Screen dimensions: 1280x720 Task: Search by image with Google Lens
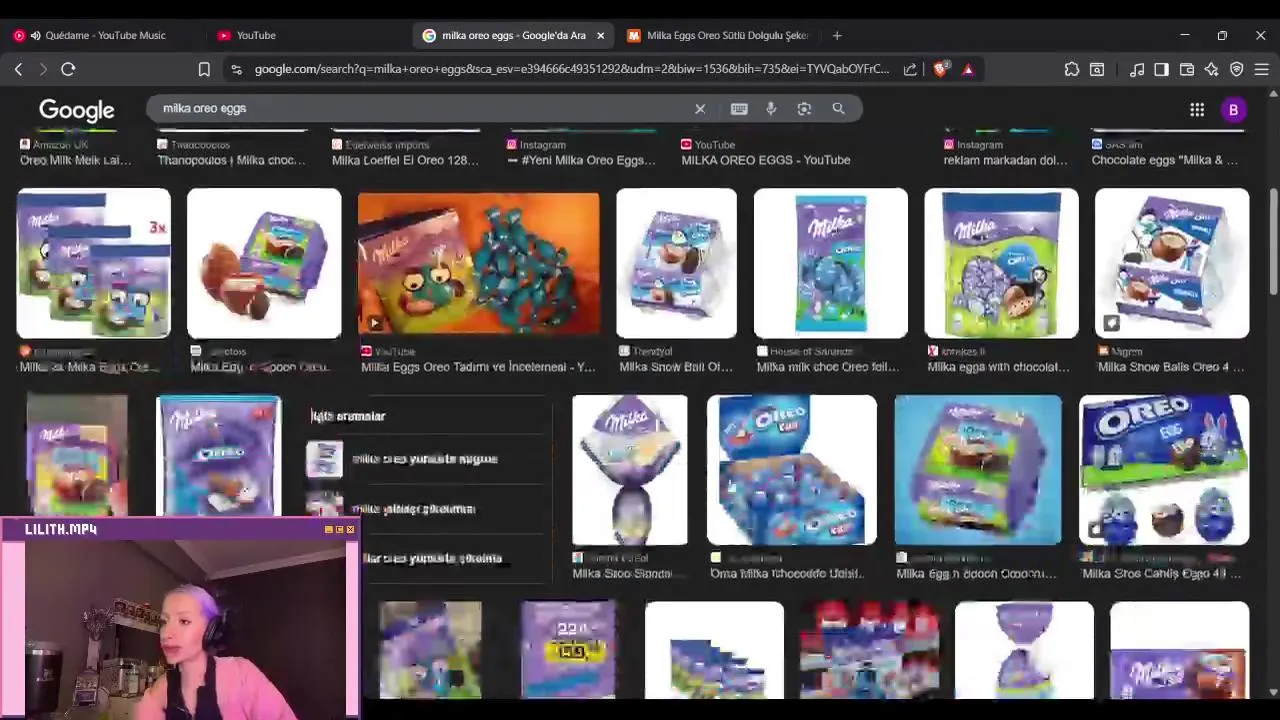804,108
